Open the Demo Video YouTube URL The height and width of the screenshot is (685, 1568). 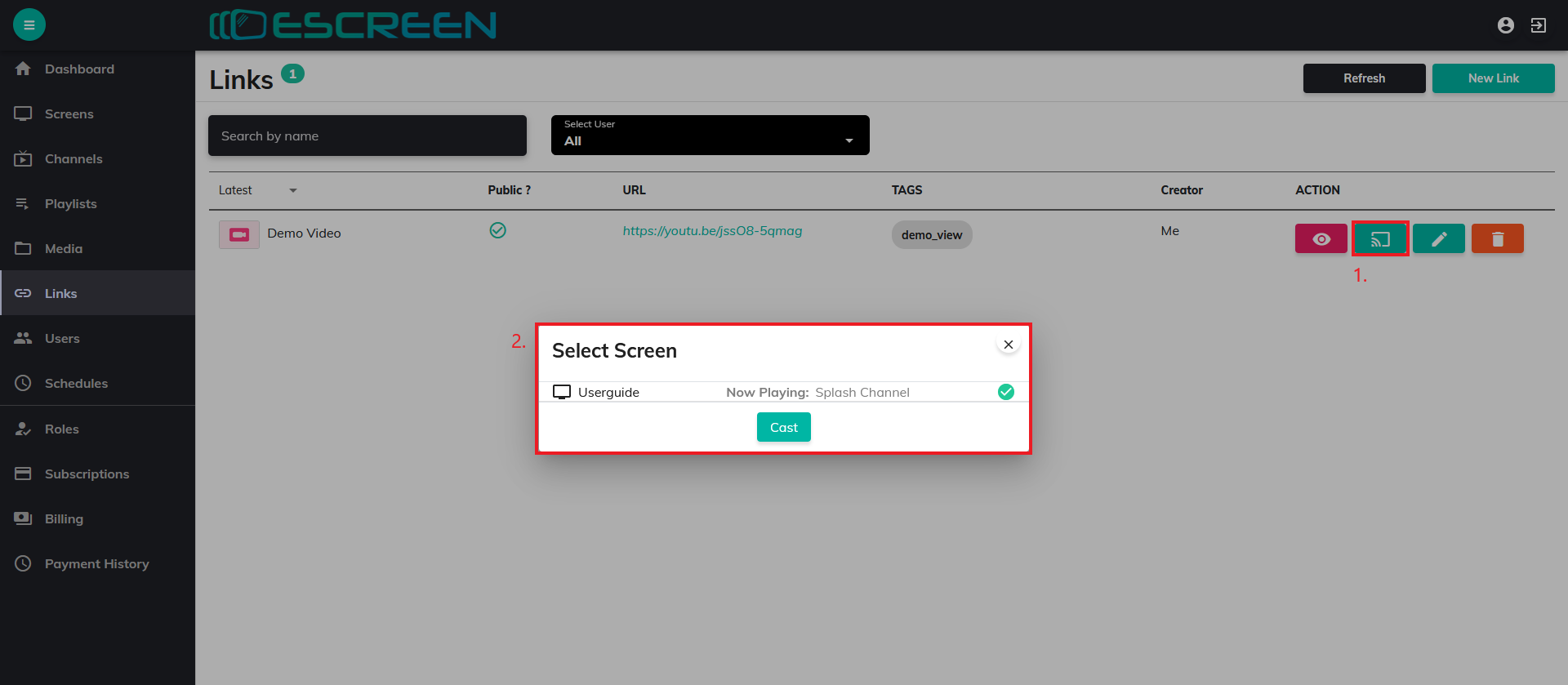click(712, 231)
